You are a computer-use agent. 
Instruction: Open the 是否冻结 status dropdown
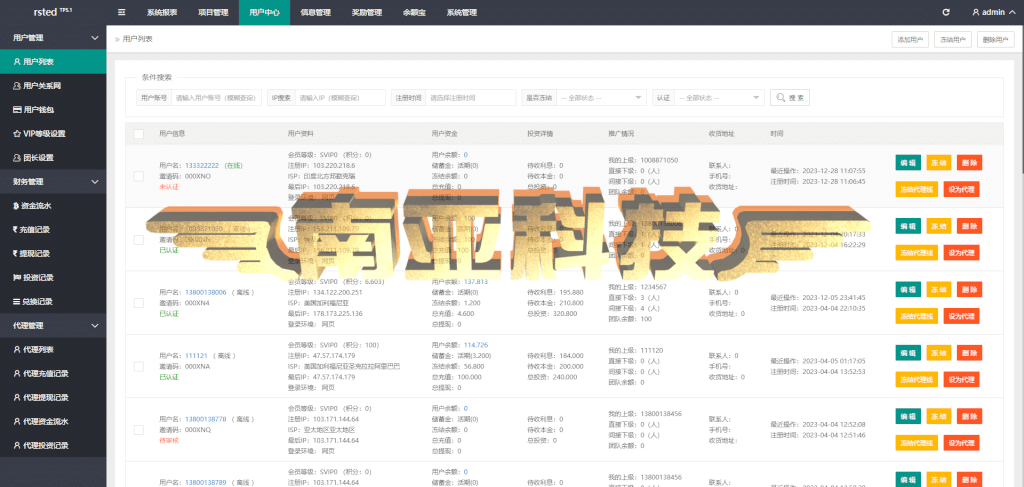[x=601, y=97]
